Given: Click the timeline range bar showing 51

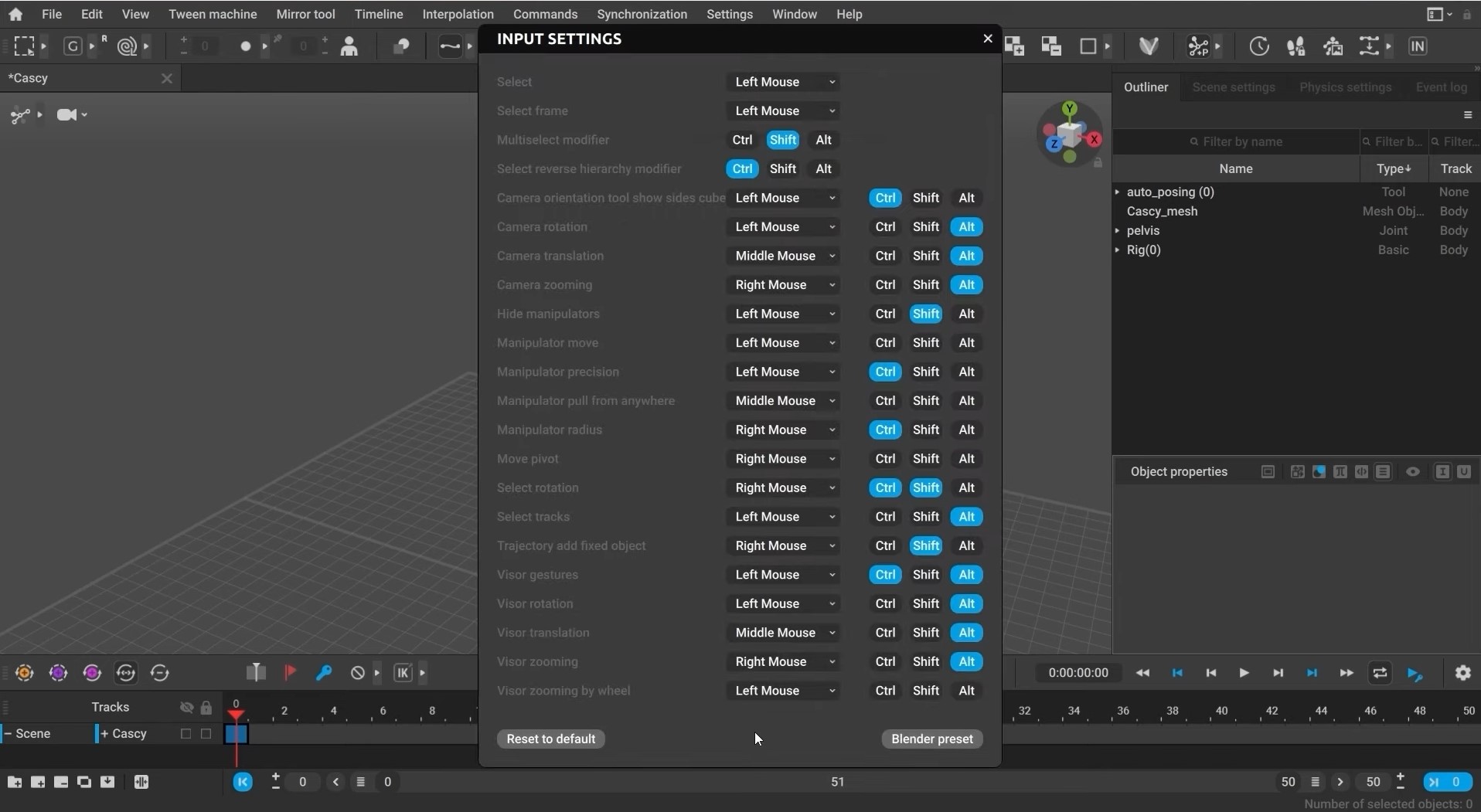Looking at the screenshot, I should click(x=837, y=782).
